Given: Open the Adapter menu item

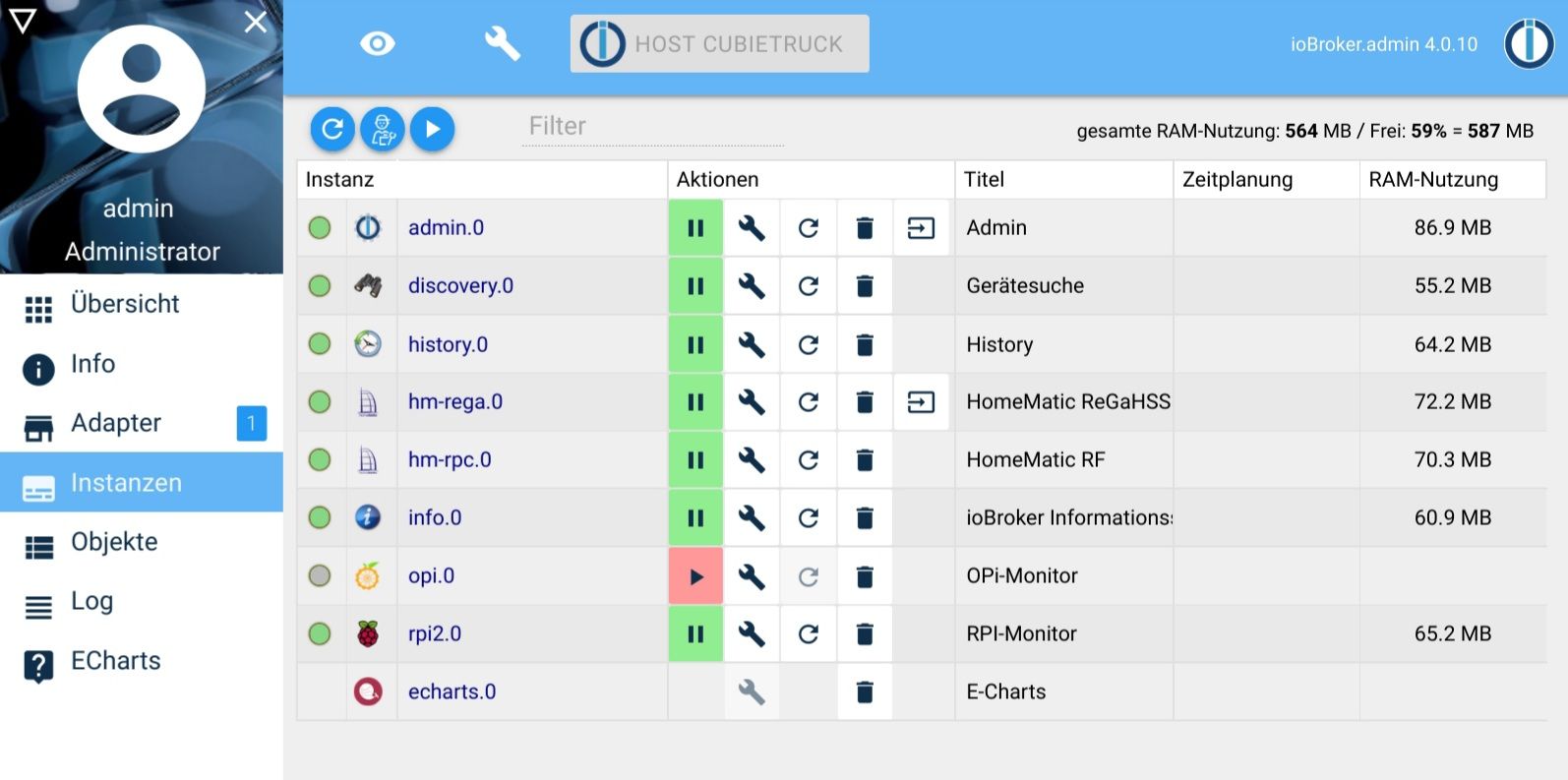Looking at the screenshot, I should coord(142,424).
